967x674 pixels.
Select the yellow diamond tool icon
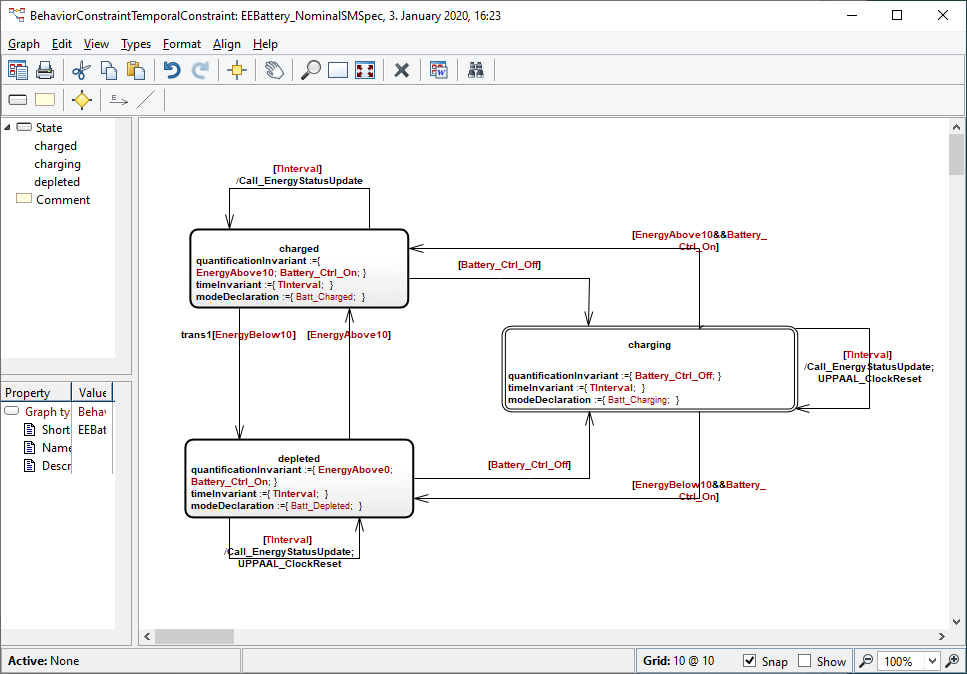click(x=82, y=99)
